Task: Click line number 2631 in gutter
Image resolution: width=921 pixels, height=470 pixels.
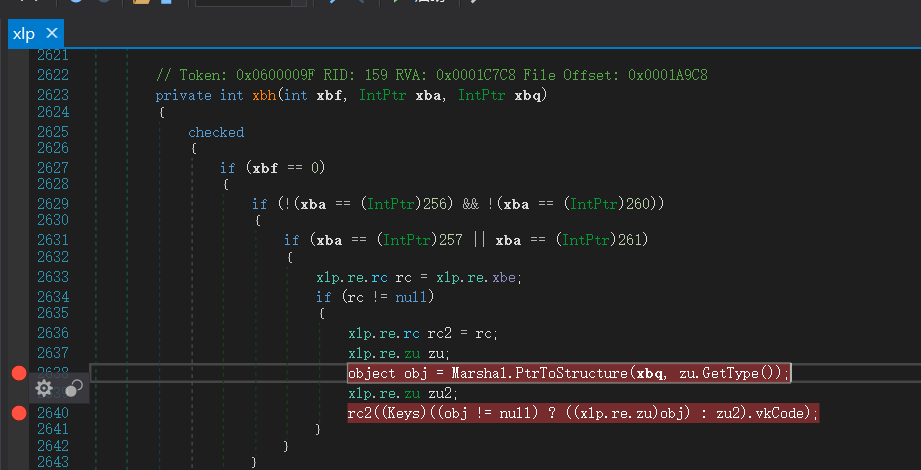Action: (53, 240)
